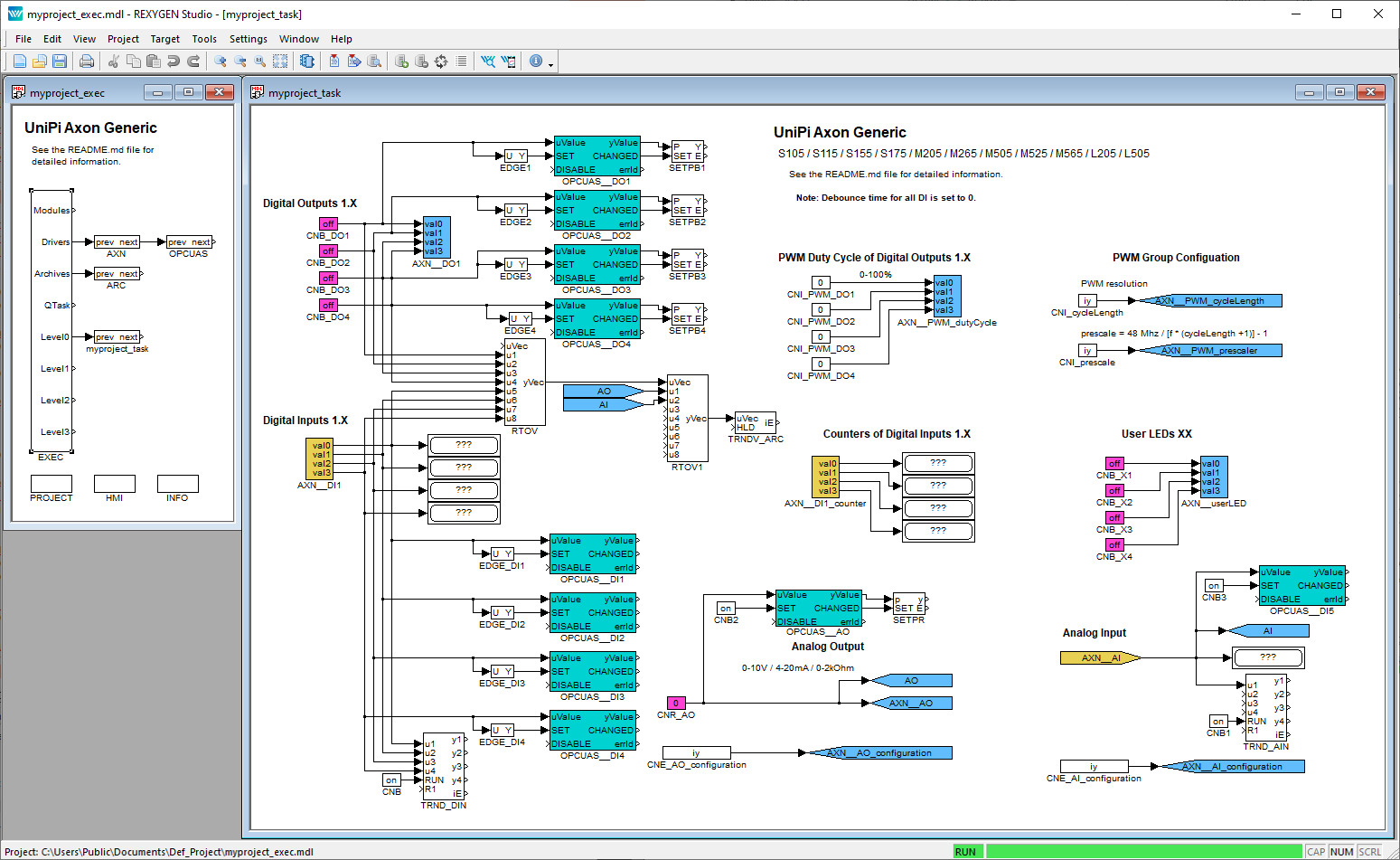Viewport: 1400px width, 860px height.
Task: Compile the project via toolbar icon
Action: tap(334, 61)
